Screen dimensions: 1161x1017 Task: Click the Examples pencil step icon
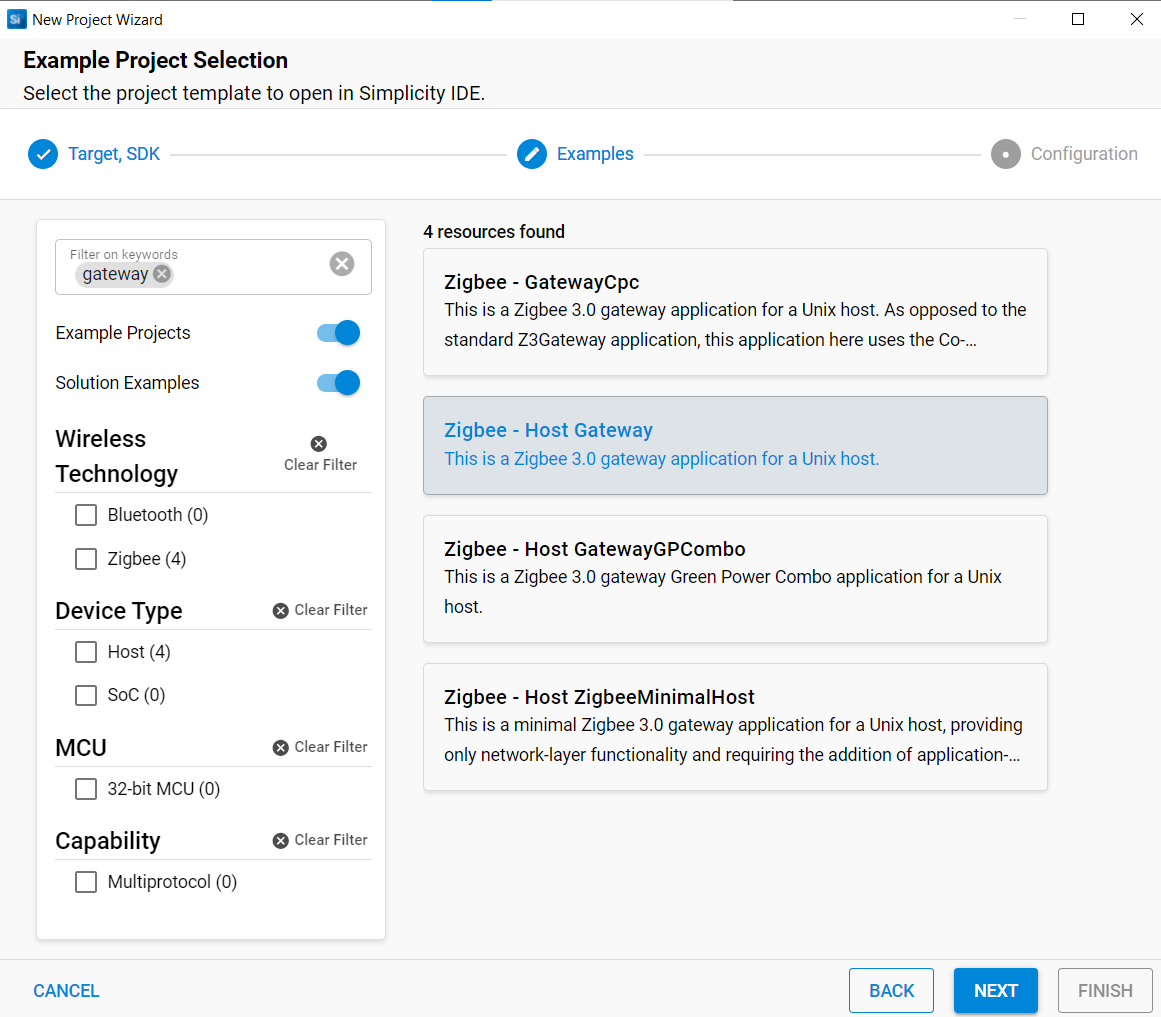click(x=532, y=154)
